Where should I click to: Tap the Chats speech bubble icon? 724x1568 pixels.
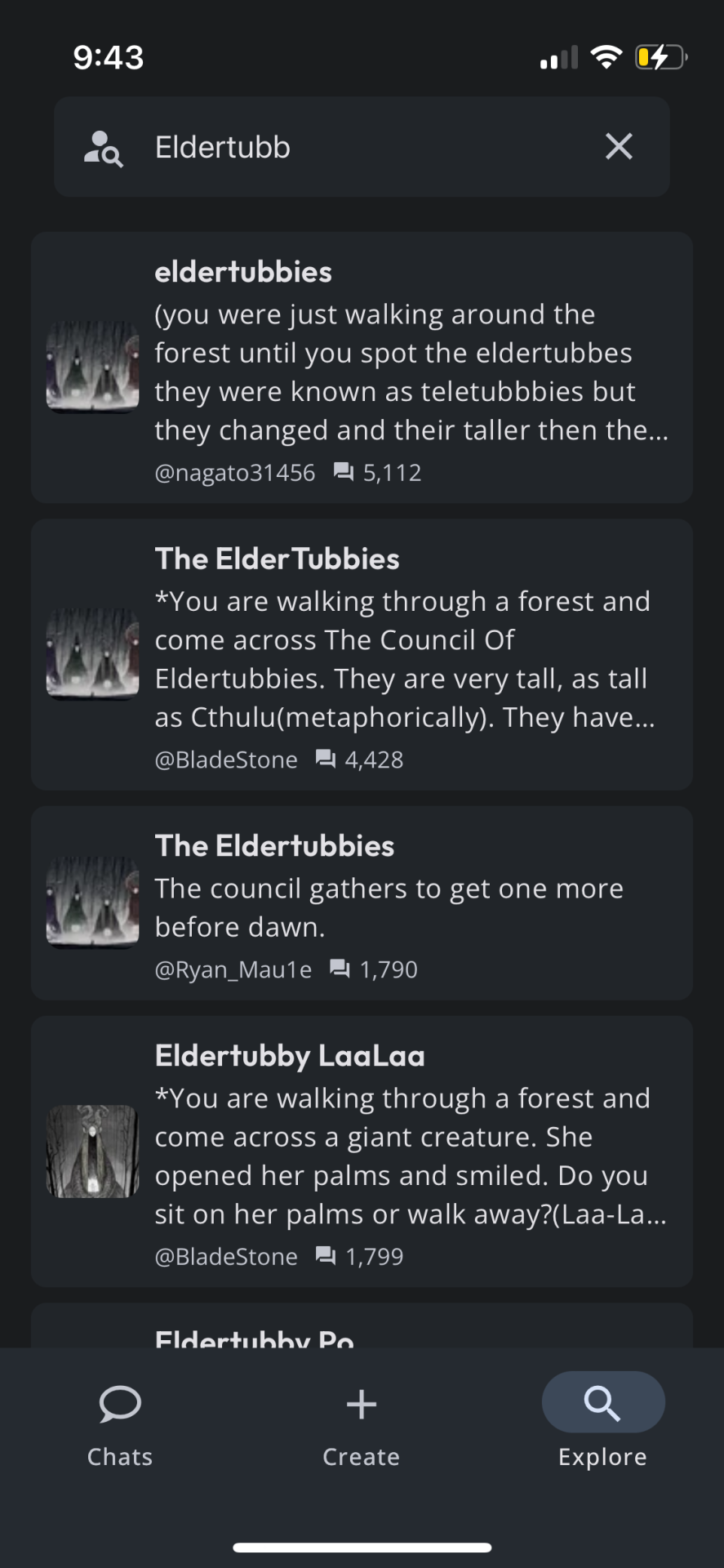pos(120,1405)
